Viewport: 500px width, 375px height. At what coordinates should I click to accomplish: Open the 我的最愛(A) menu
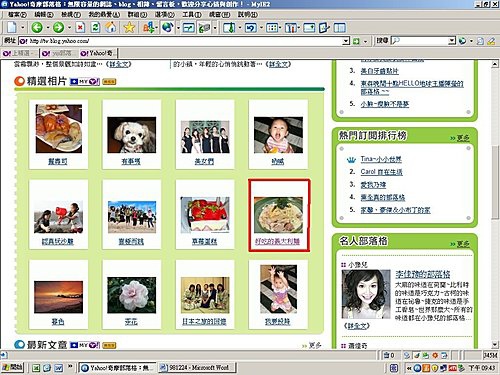click(x=104, y=14)
